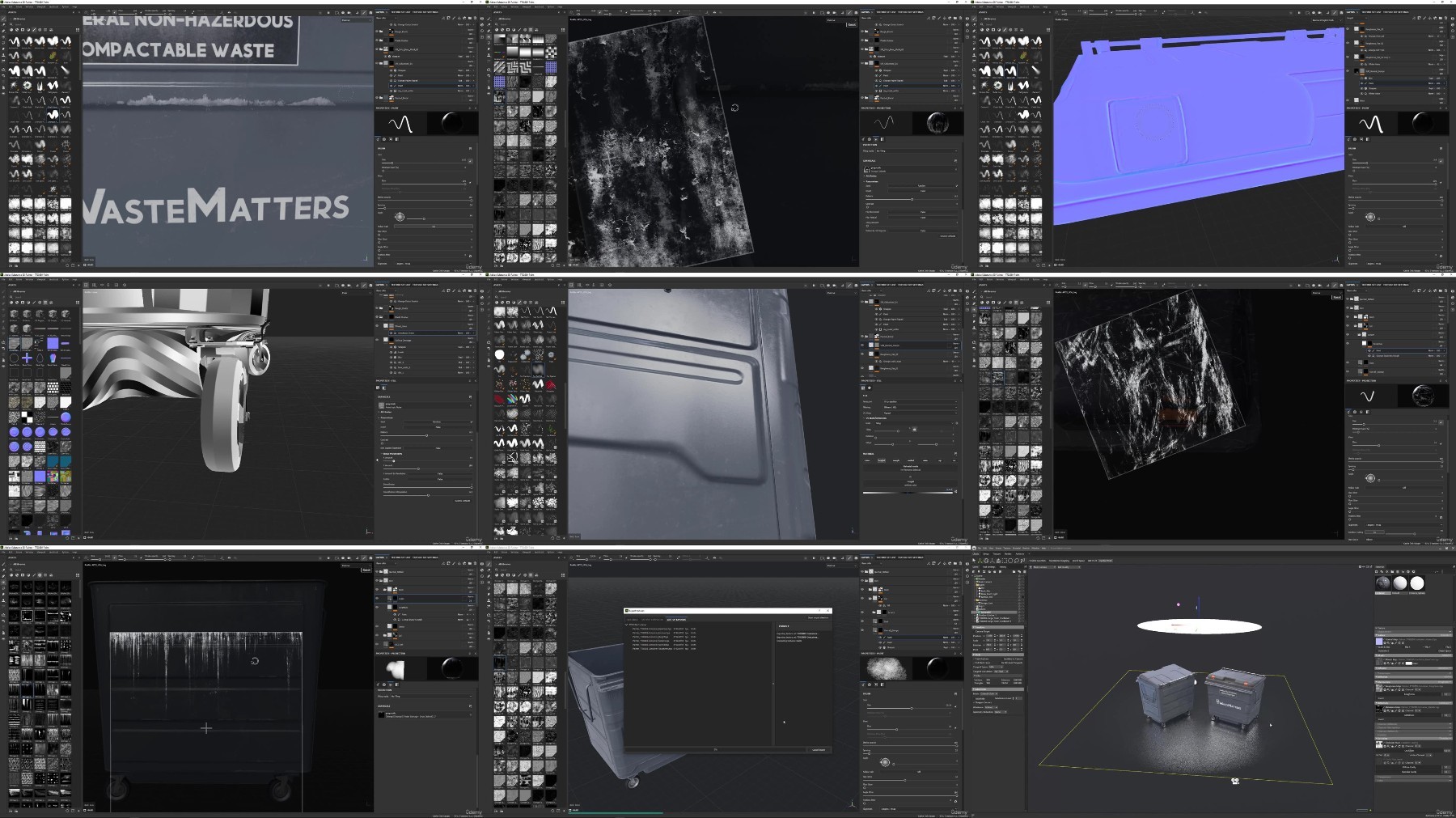Click the camera icon in the two-bins viewport
Screen dimensions: 1456x818
[1235, 782]
